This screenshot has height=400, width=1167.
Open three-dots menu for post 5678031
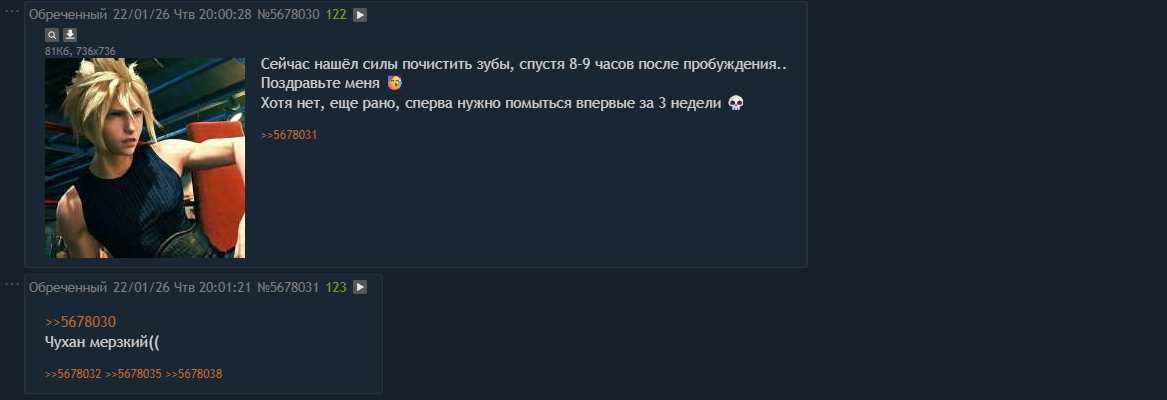point(13,284)
